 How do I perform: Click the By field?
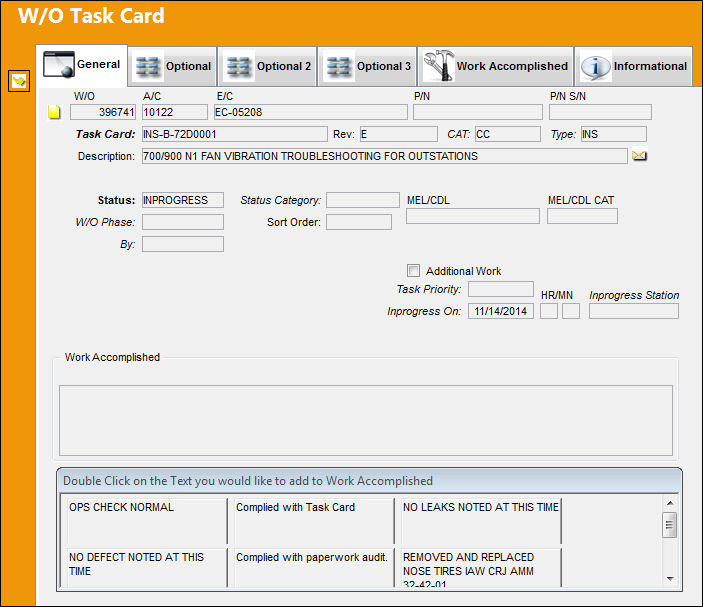182,244
